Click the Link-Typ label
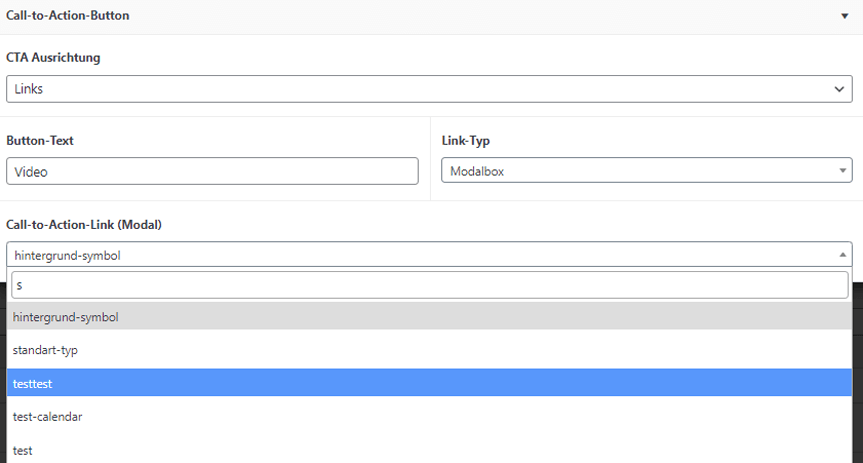Screen dimensions: 863x463 click(466, 141)
